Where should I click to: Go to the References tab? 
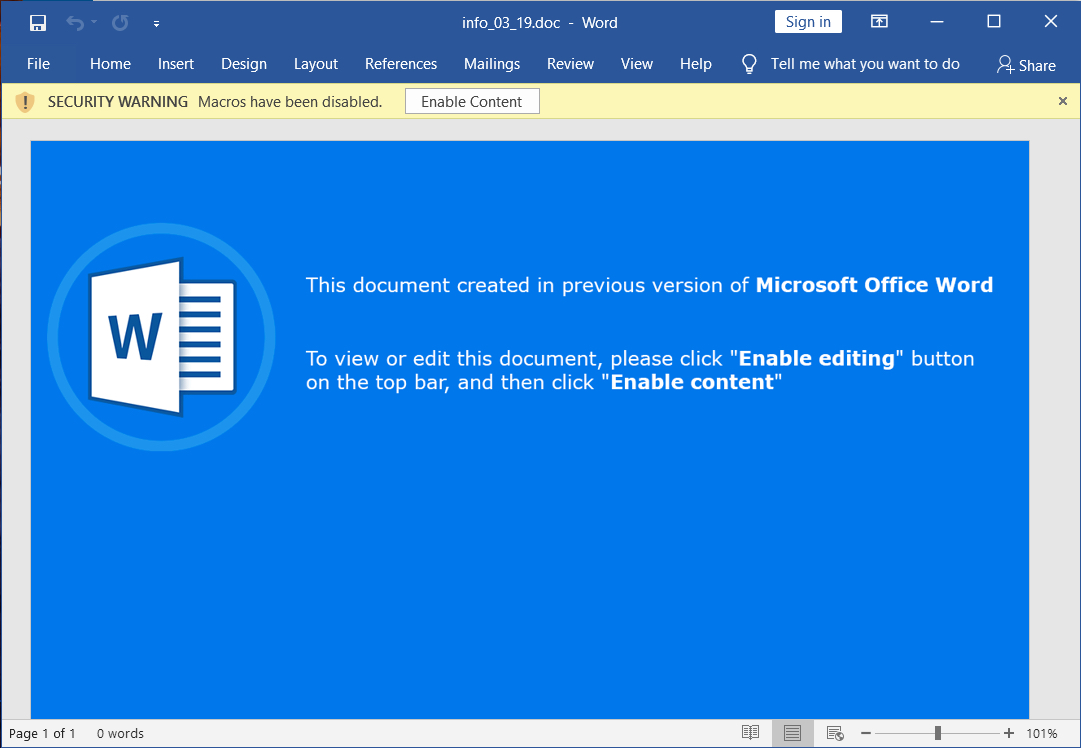pos(401,64)
